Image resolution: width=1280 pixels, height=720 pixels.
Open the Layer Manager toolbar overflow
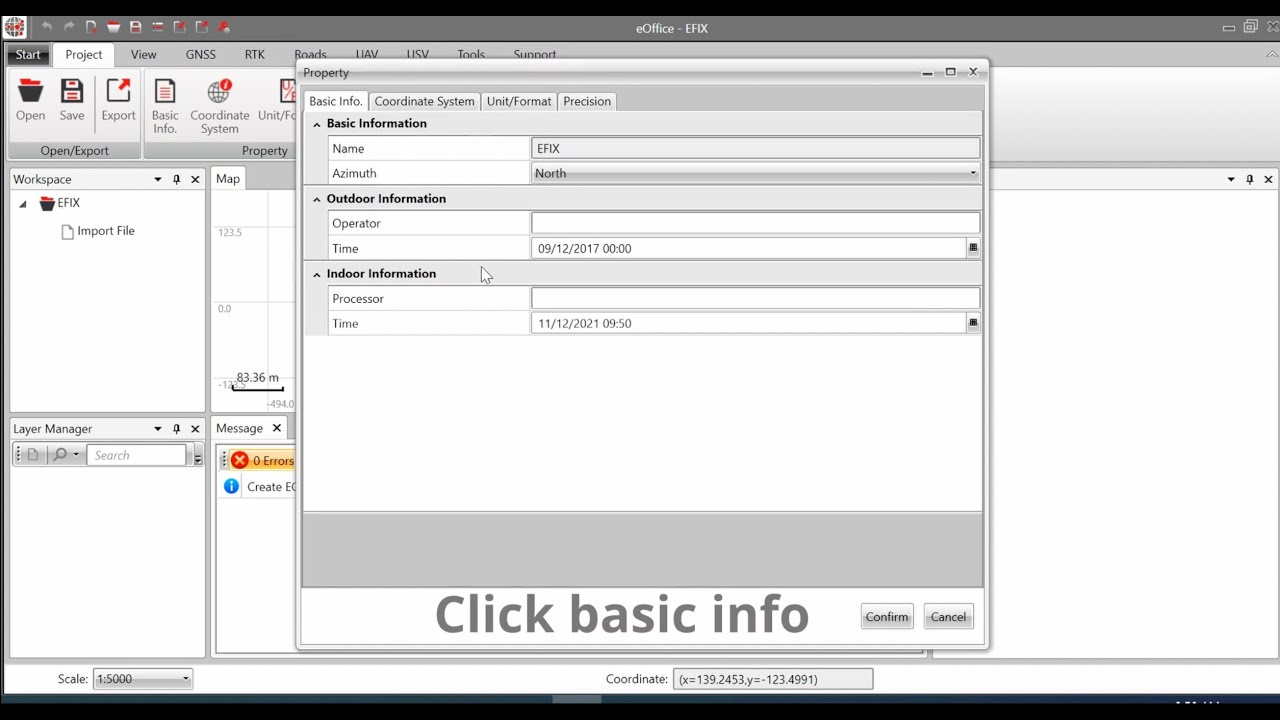click(198, 456)
